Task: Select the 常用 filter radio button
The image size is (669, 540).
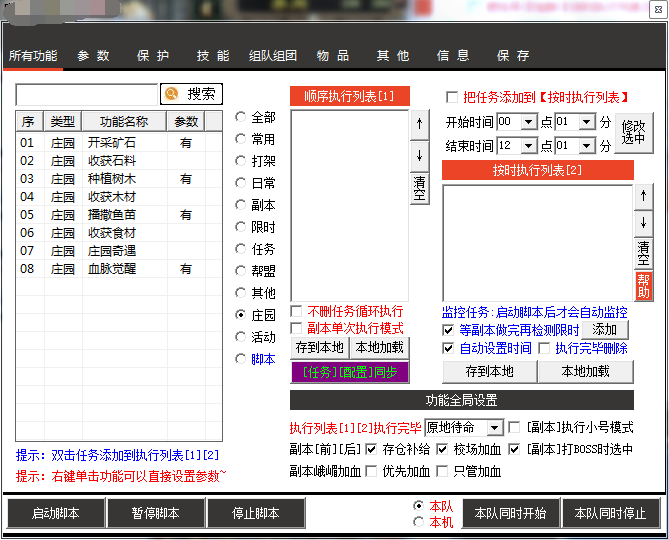Action: [241, 139]
